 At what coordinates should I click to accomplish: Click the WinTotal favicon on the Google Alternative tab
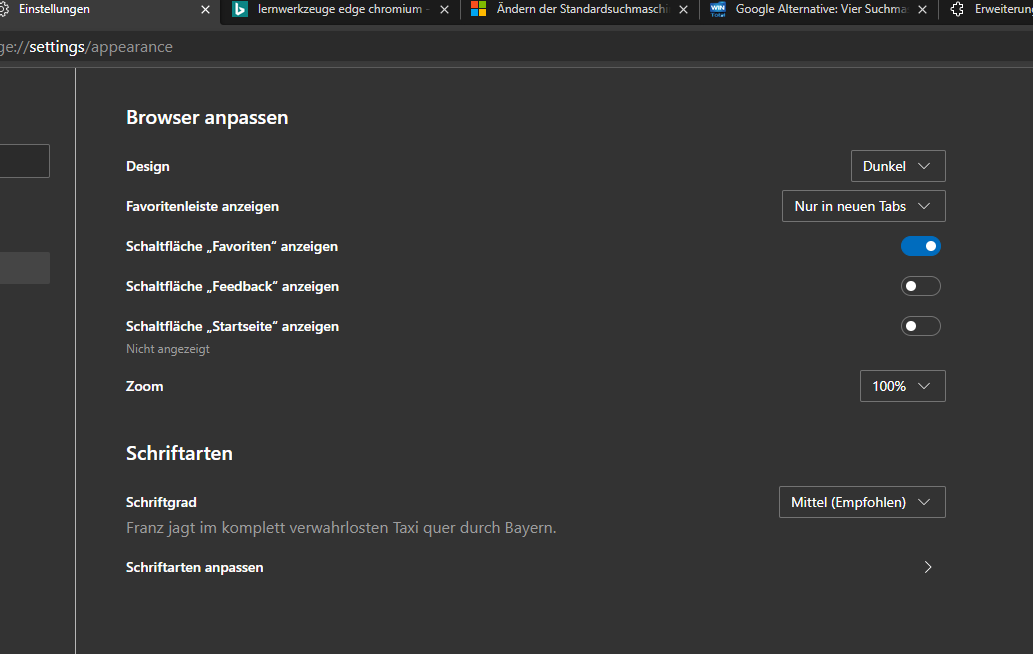coord(718,9)
